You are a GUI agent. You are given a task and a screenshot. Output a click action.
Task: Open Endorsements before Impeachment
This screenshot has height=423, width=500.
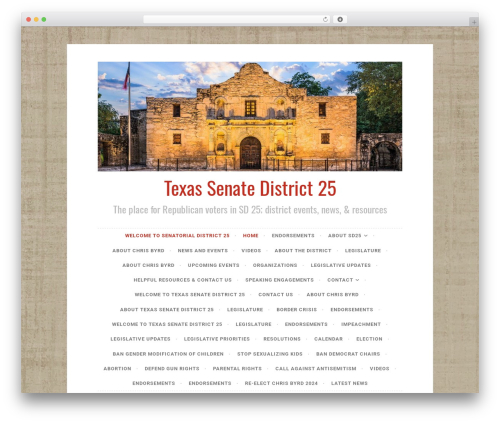point(306,324)
